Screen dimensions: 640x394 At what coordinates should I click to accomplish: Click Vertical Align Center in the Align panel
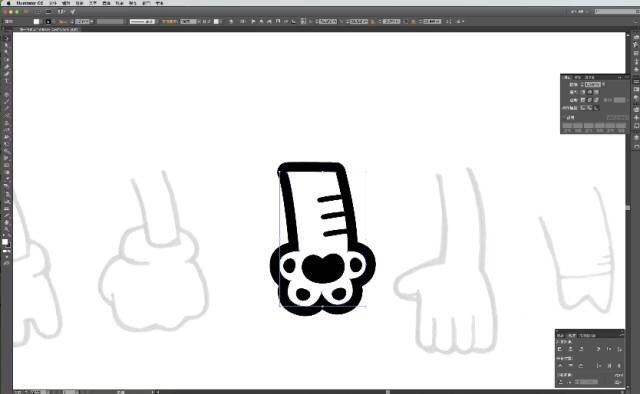610,349
